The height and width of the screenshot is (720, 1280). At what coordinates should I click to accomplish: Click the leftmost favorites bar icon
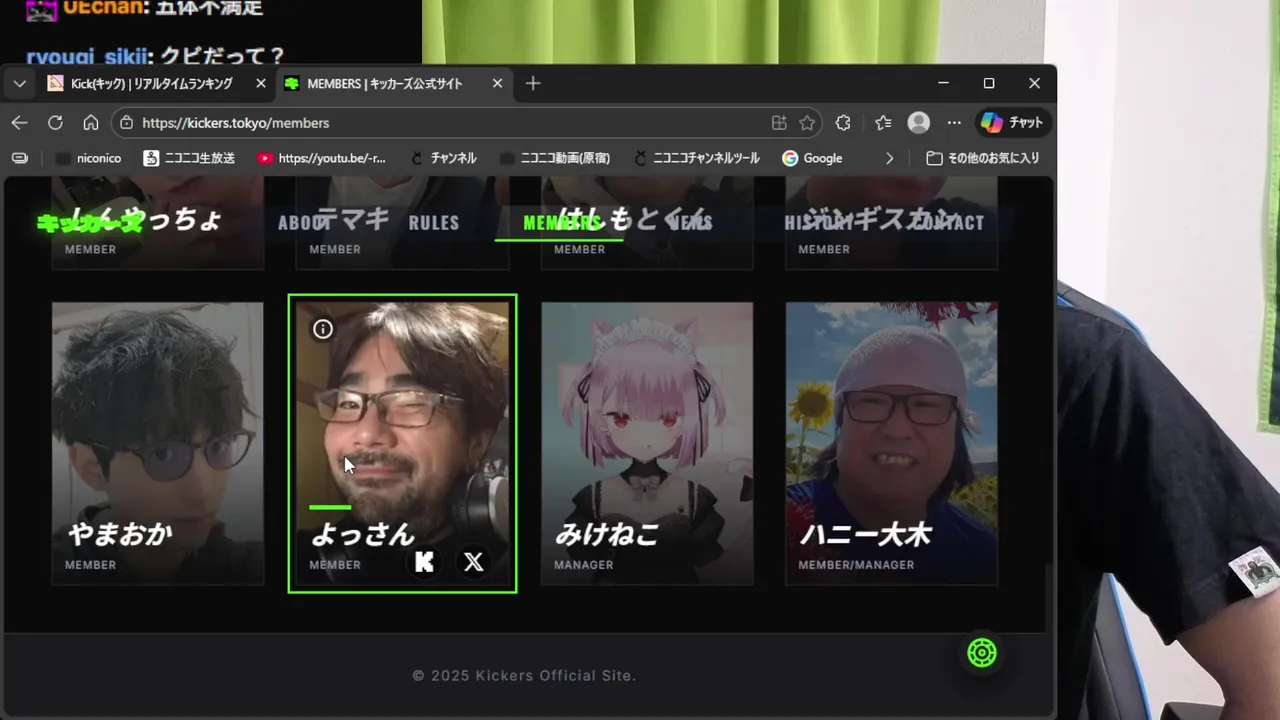pyautogui.click(x=19, y=158)
